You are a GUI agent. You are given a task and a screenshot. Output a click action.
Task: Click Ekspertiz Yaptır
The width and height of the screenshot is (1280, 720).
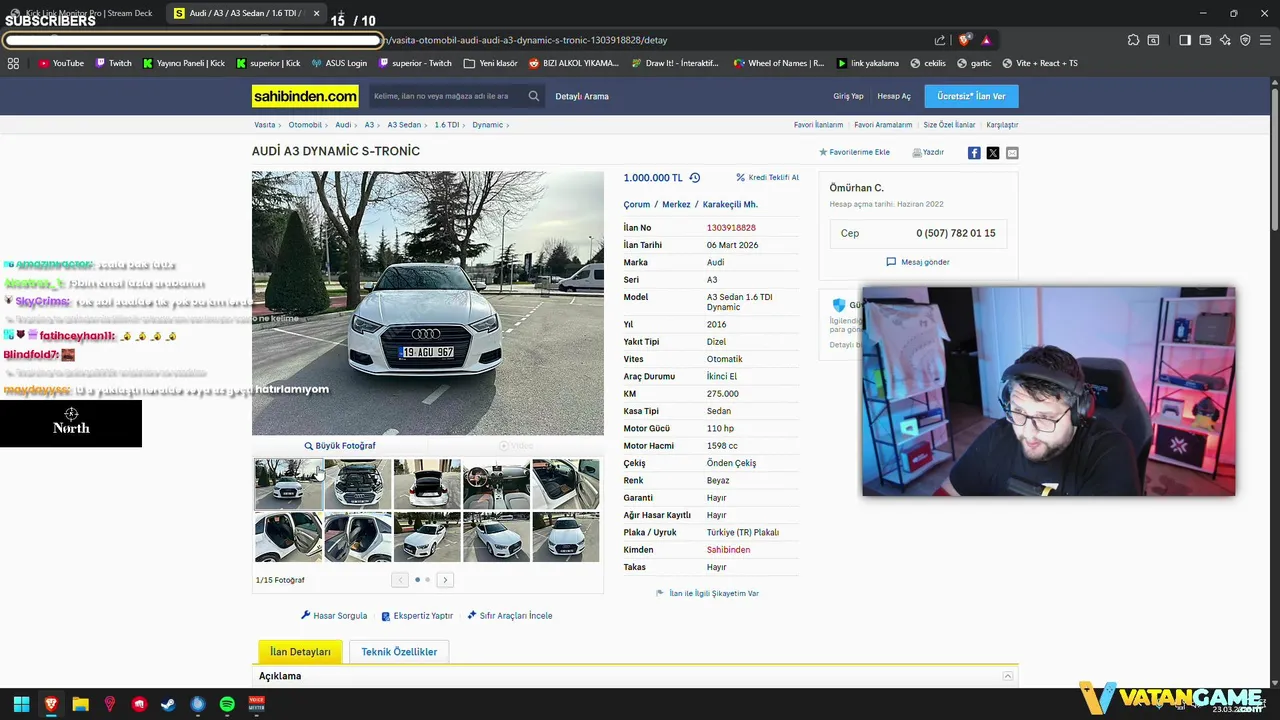(417, 616)
